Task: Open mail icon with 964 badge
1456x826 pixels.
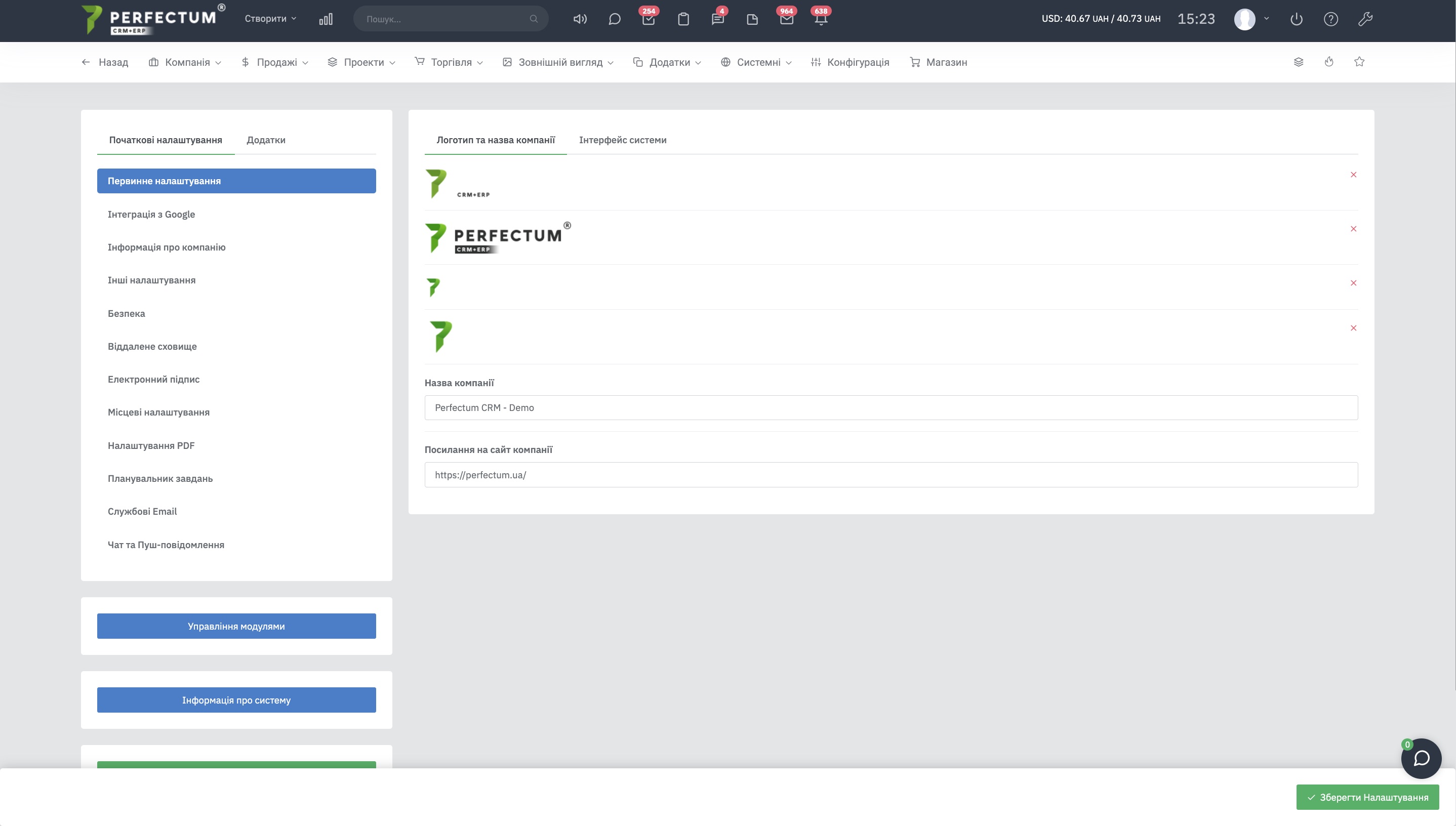Action: coord(786,19)
